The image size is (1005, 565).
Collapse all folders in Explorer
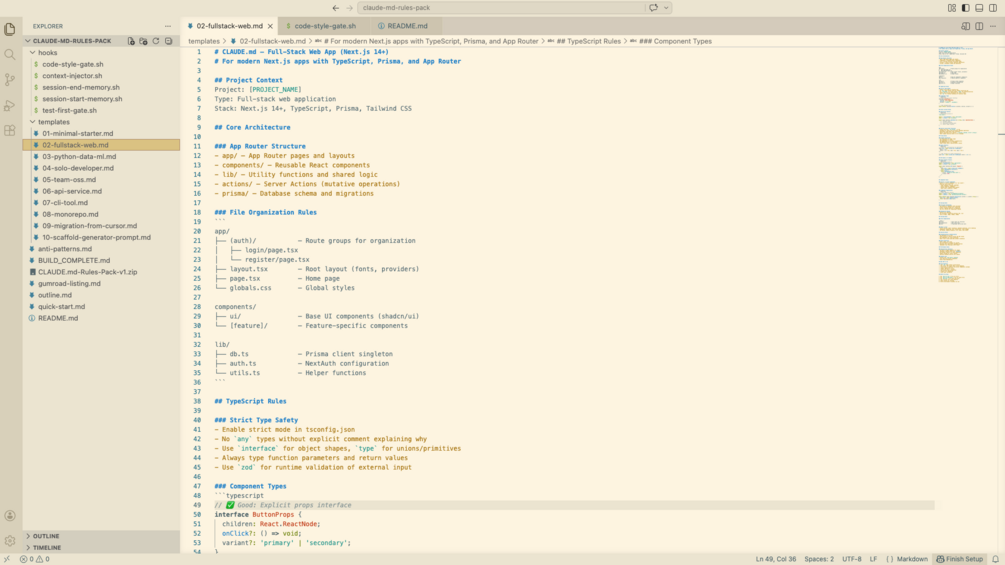click(169, 41)
